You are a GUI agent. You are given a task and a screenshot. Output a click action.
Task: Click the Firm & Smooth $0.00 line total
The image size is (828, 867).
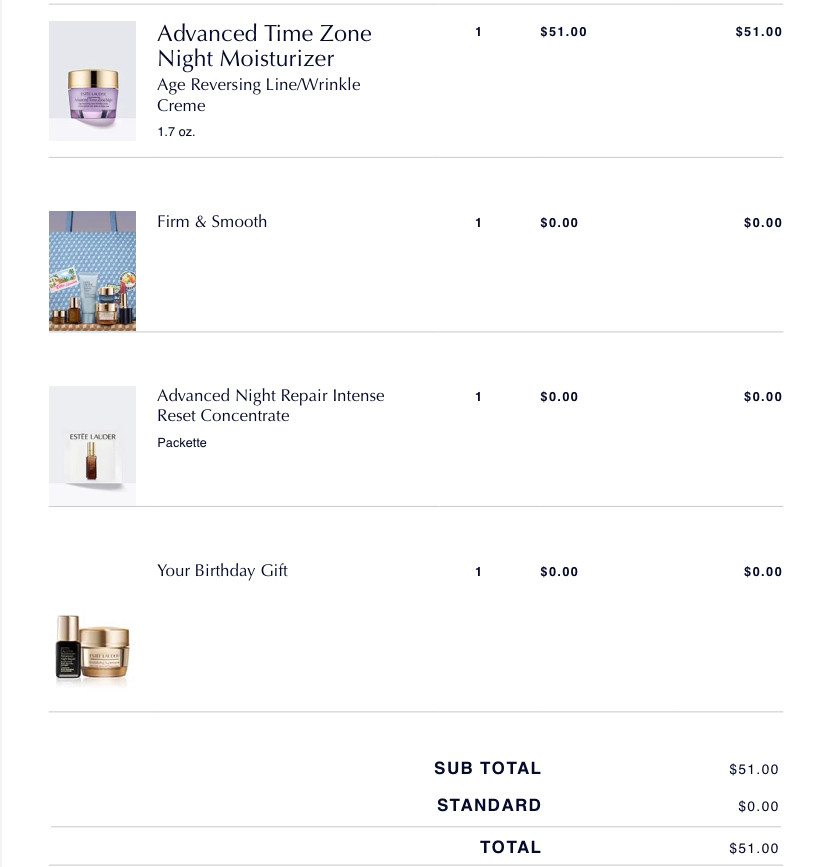763,223
